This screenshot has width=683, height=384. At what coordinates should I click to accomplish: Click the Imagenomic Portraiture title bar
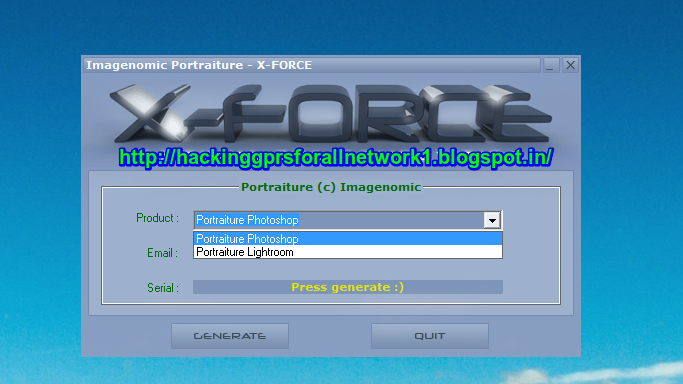pos(312,65)
